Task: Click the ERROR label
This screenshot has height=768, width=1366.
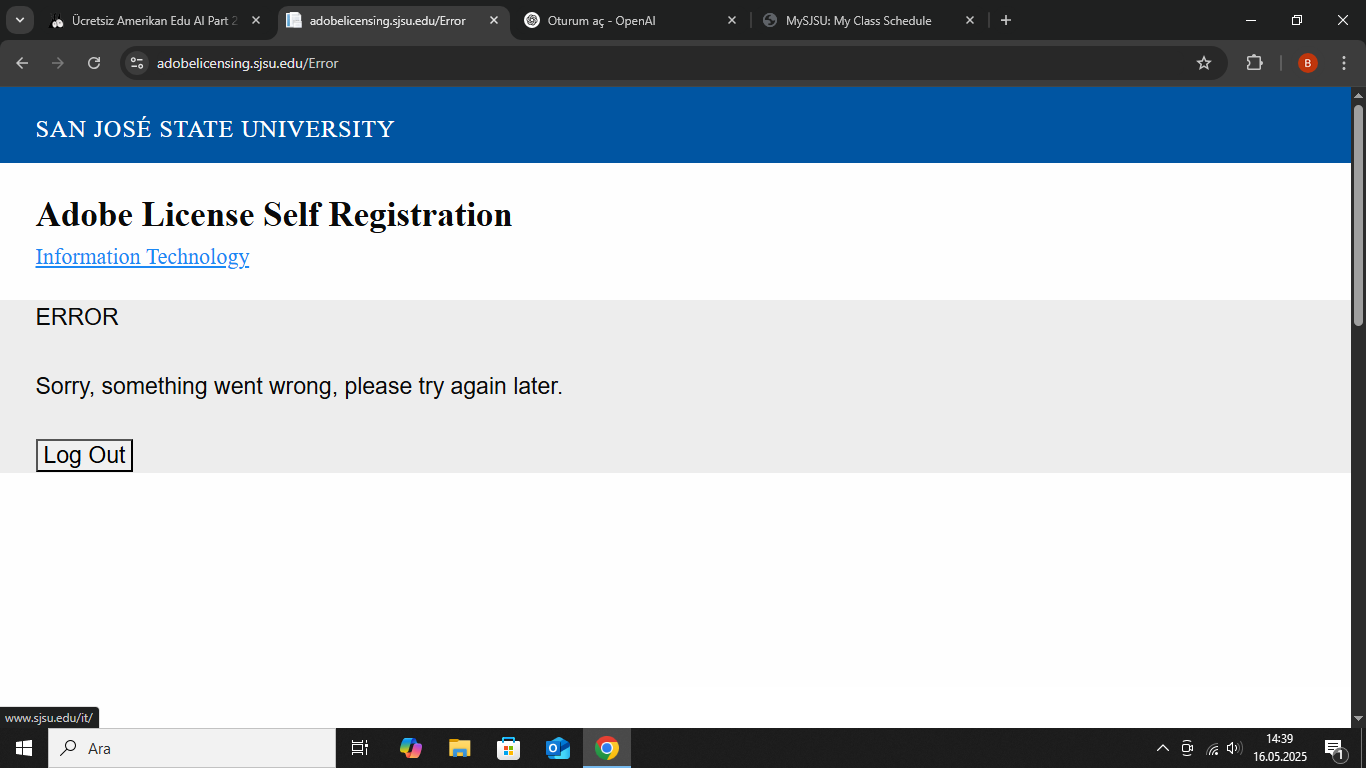Action: point(77,317)
